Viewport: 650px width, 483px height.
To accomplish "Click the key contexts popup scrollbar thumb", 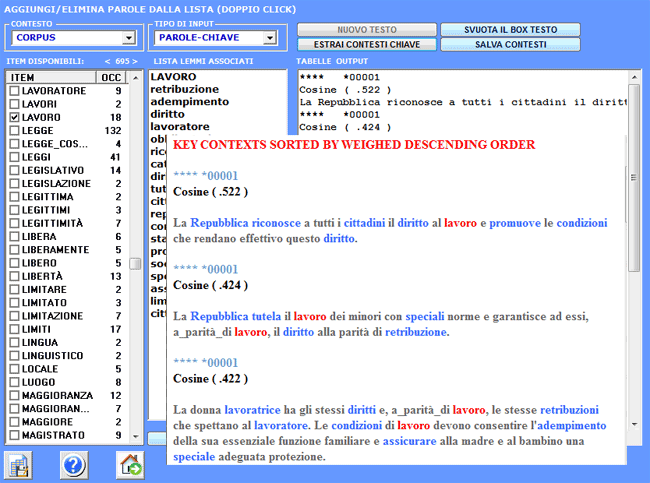I will [x=633, y=177].
